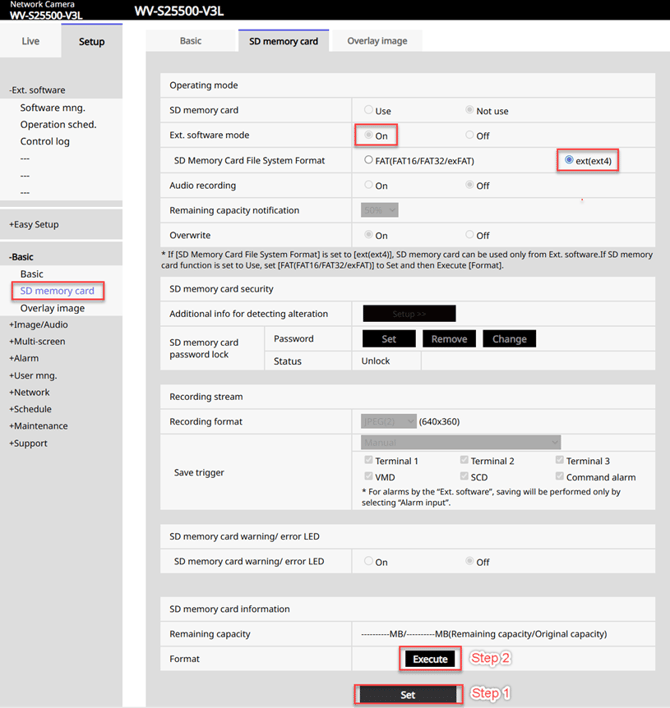Turn Ext. software mode Off
670x708 pixels.
tap(471, 135)
